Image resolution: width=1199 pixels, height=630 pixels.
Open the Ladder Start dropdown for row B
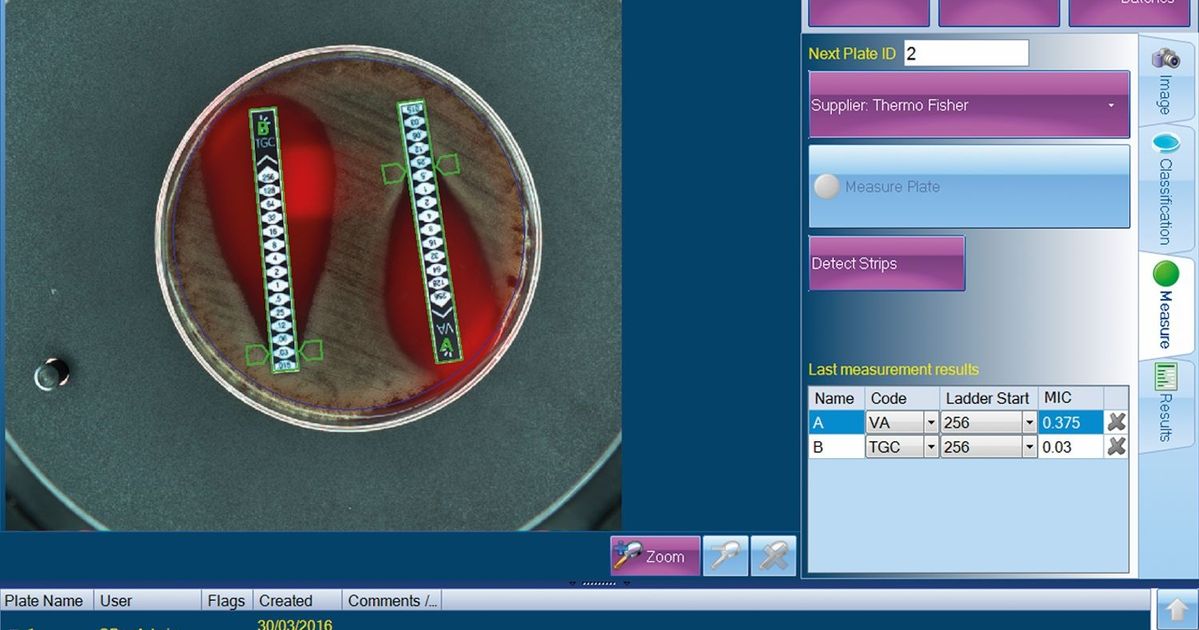(x=1029, y=447)
